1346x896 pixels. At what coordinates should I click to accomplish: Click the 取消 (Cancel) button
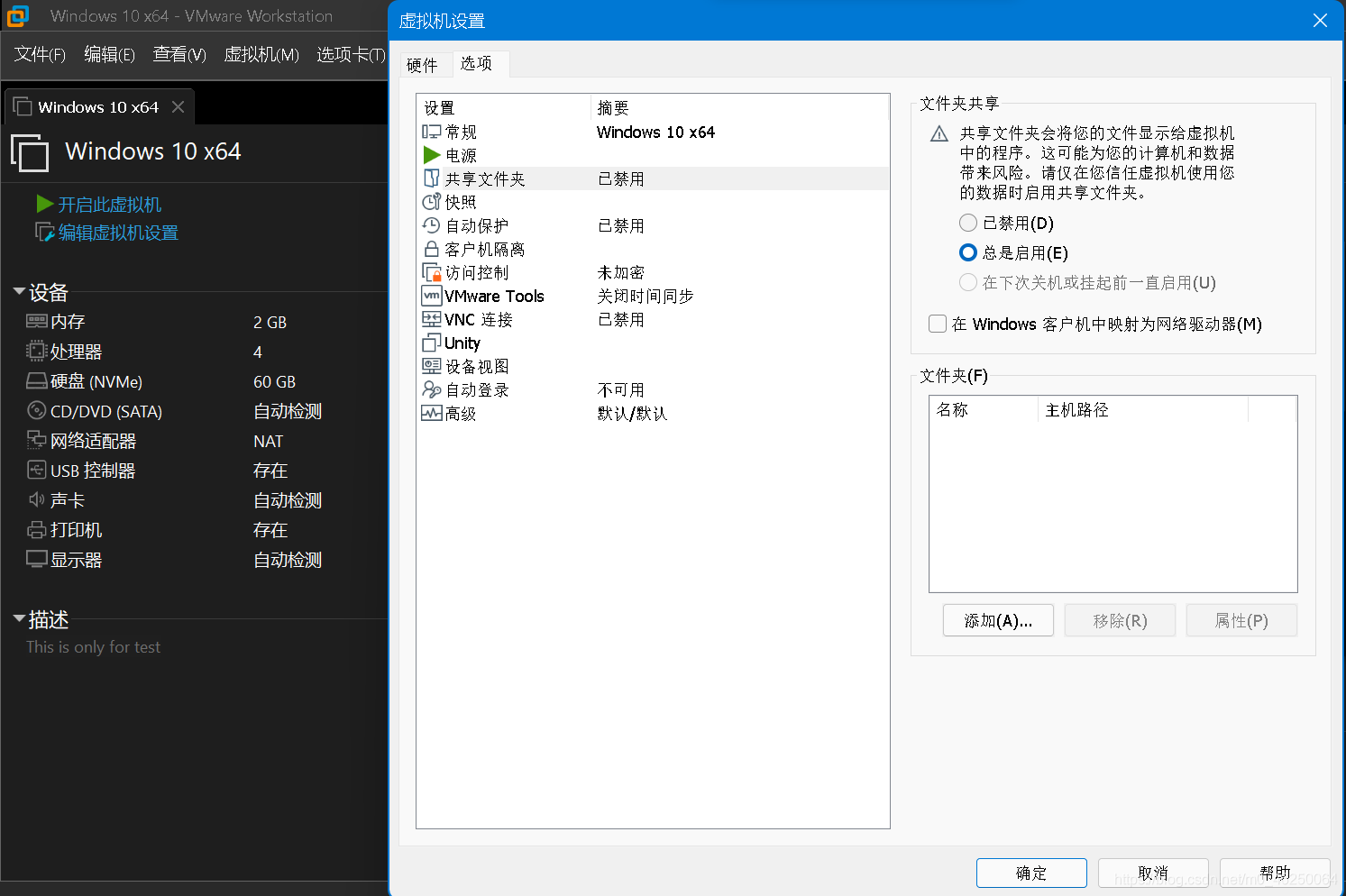click(1153, 873)
